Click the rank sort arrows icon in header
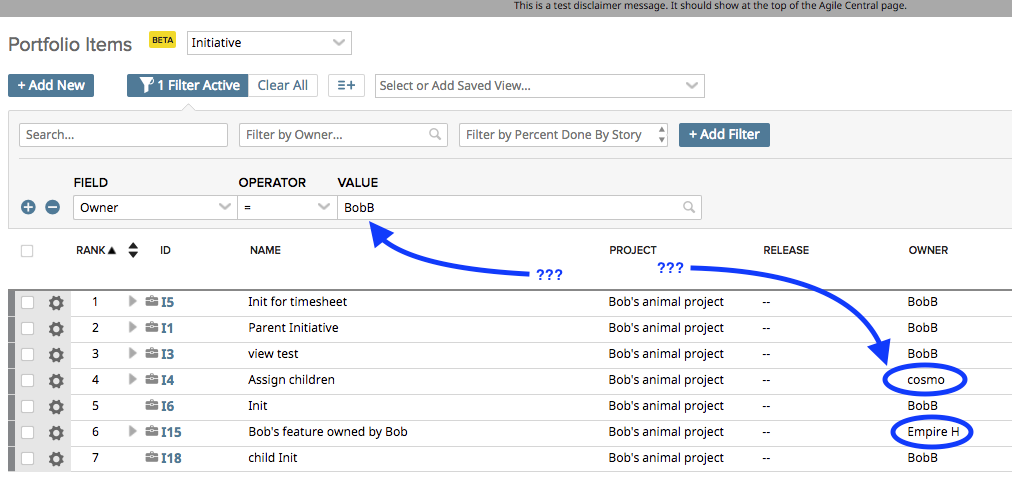The image size is (1012, 481). [x=133, y=250]
